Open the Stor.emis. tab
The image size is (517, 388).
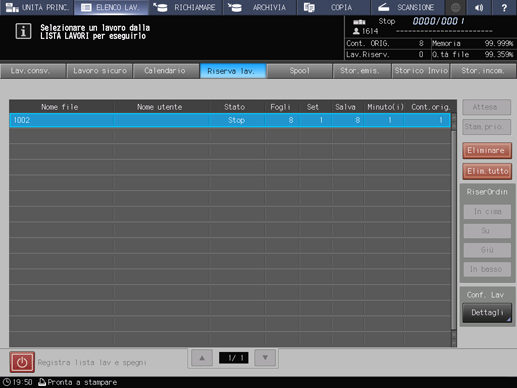point(361,71)
